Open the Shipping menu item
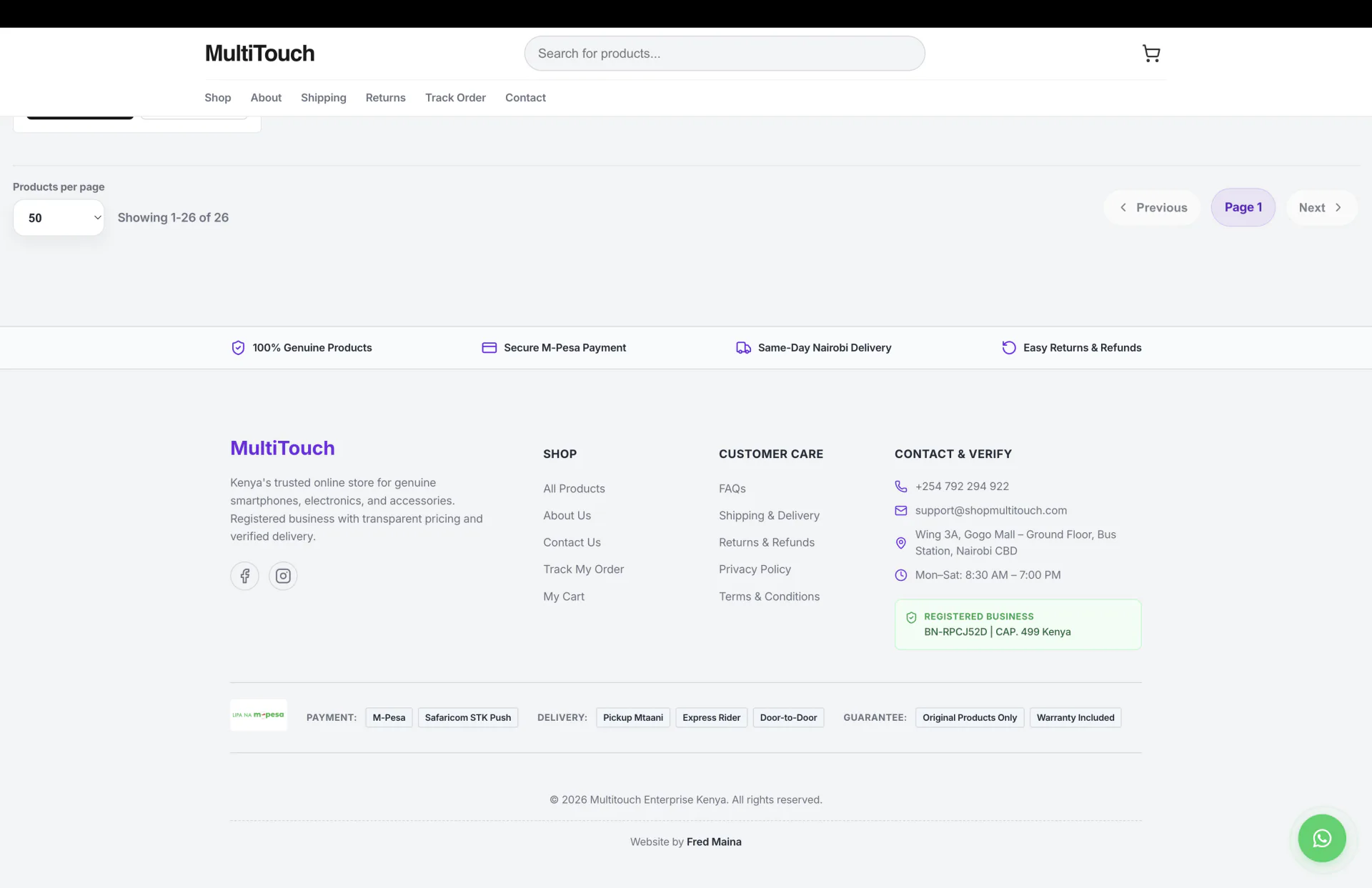 (323, 98)
